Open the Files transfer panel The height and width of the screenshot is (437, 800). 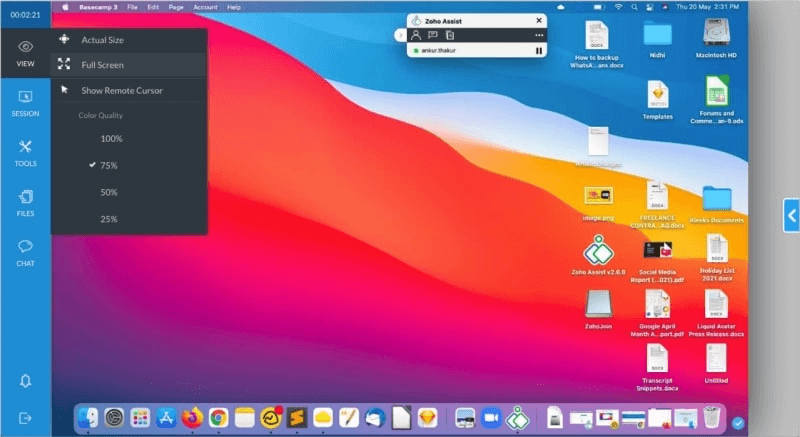(25, 201)
